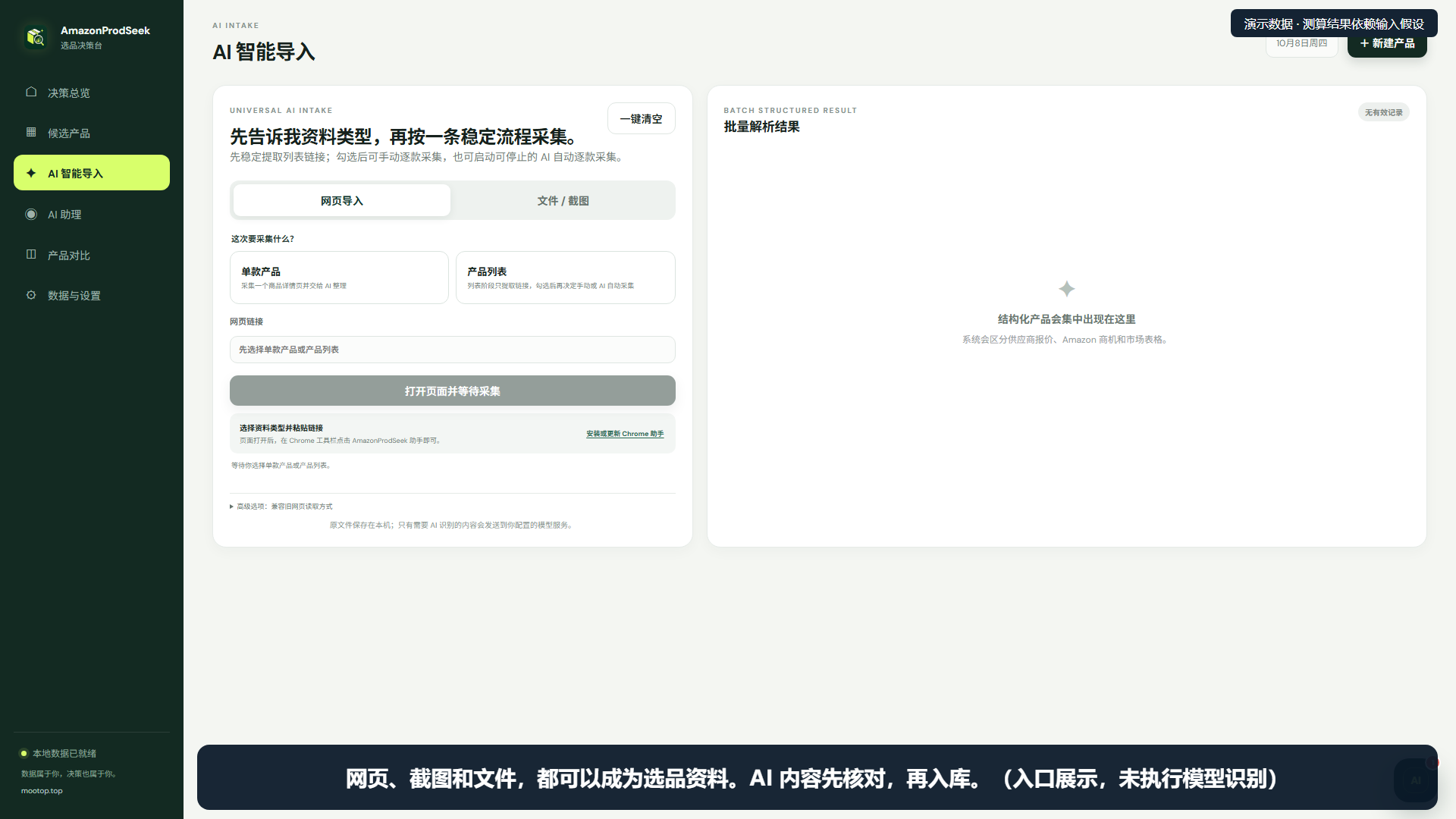Open 产品对比 via its columns icon
This screenshot has width=1456, height=819.
[31, 254]
